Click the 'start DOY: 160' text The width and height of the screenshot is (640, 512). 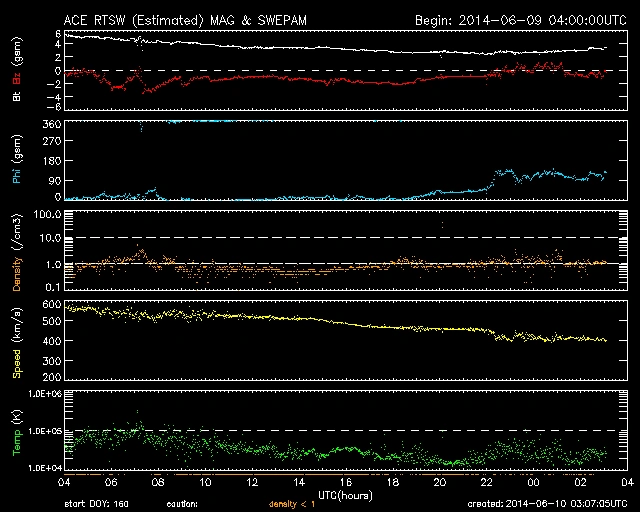coord(97,504)
